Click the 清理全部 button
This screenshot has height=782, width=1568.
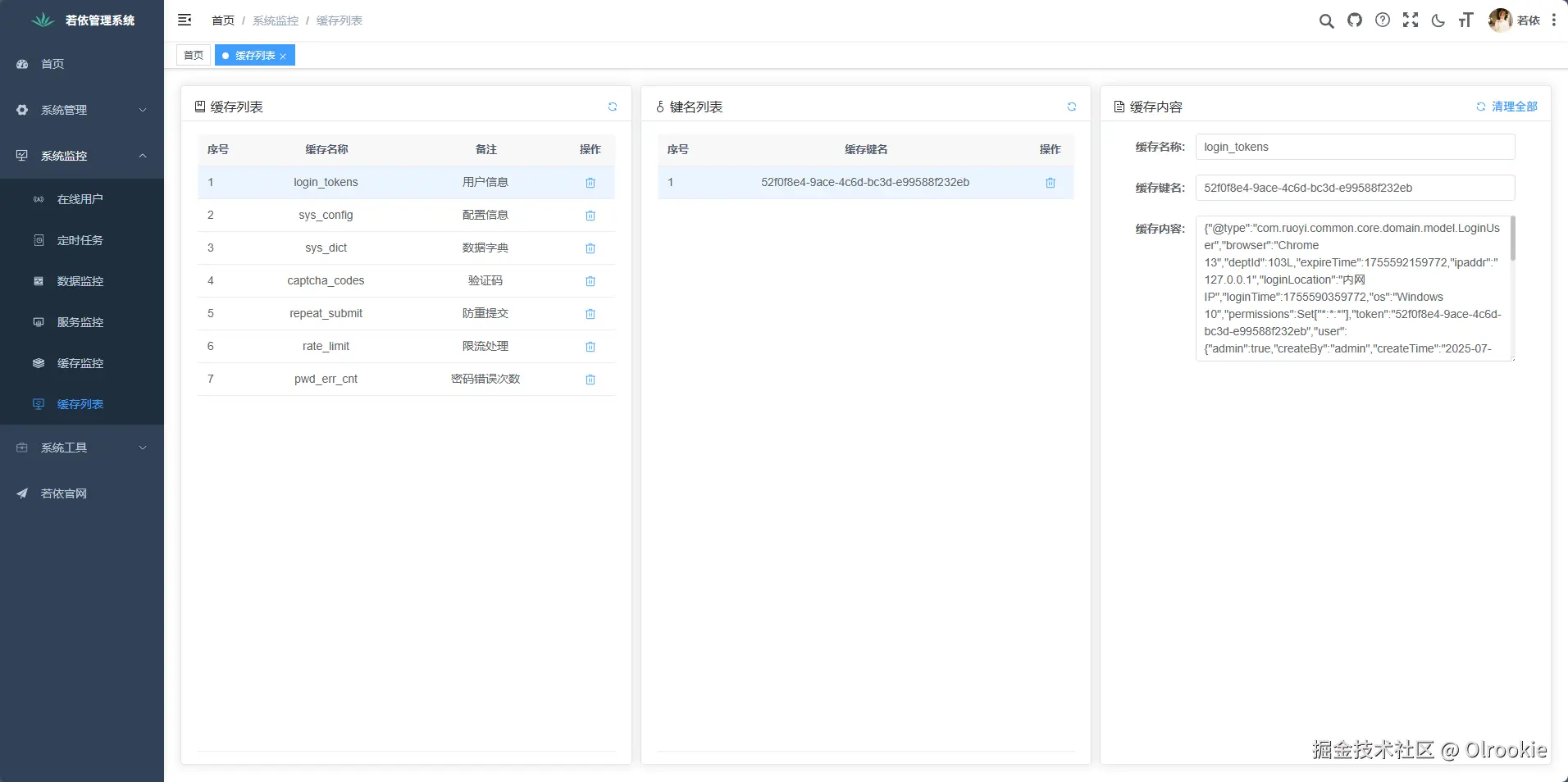click(x=1507, y=107)
